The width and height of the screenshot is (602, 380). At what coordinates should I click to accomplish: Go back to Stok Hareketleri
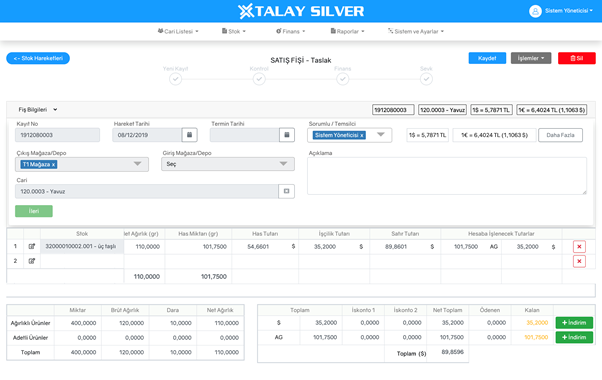[x=38, y=58]
